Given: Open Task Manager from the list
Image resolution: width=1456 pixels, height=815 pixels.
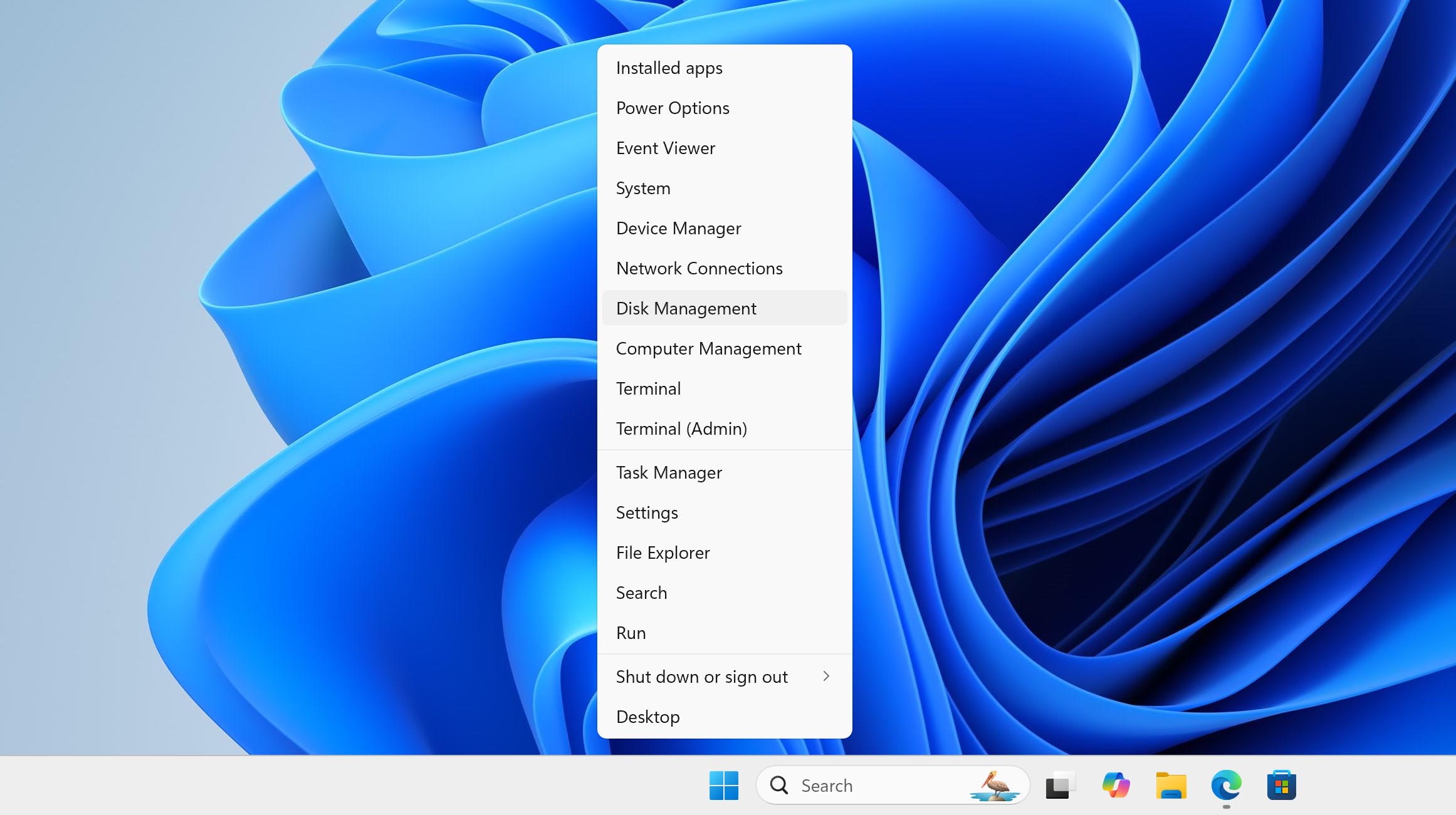Looking at the screenshot, I should [x=668, y=472].
